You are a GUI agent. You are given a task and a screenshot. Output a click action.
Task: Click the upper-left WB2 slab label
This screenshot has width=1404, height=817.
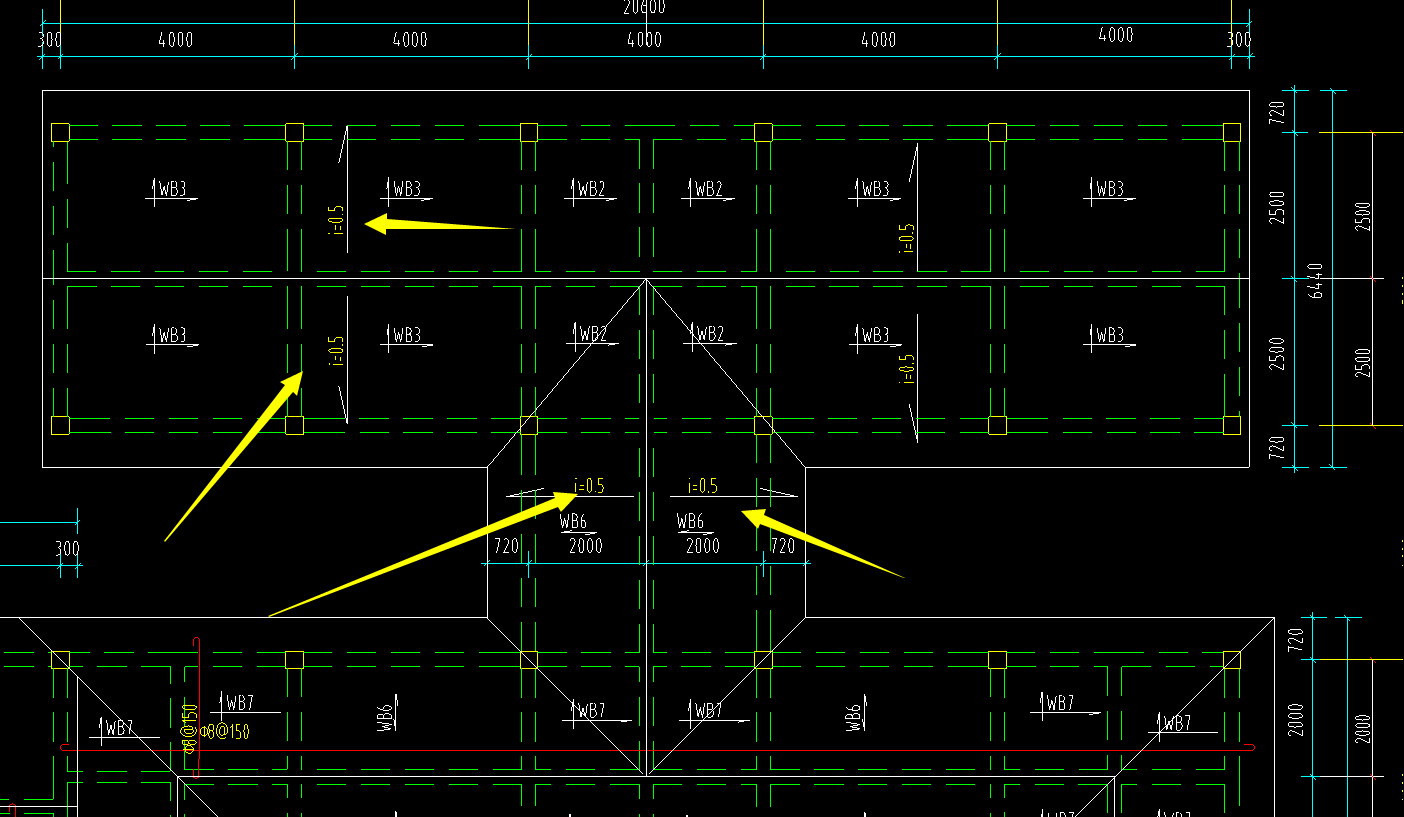592,189
